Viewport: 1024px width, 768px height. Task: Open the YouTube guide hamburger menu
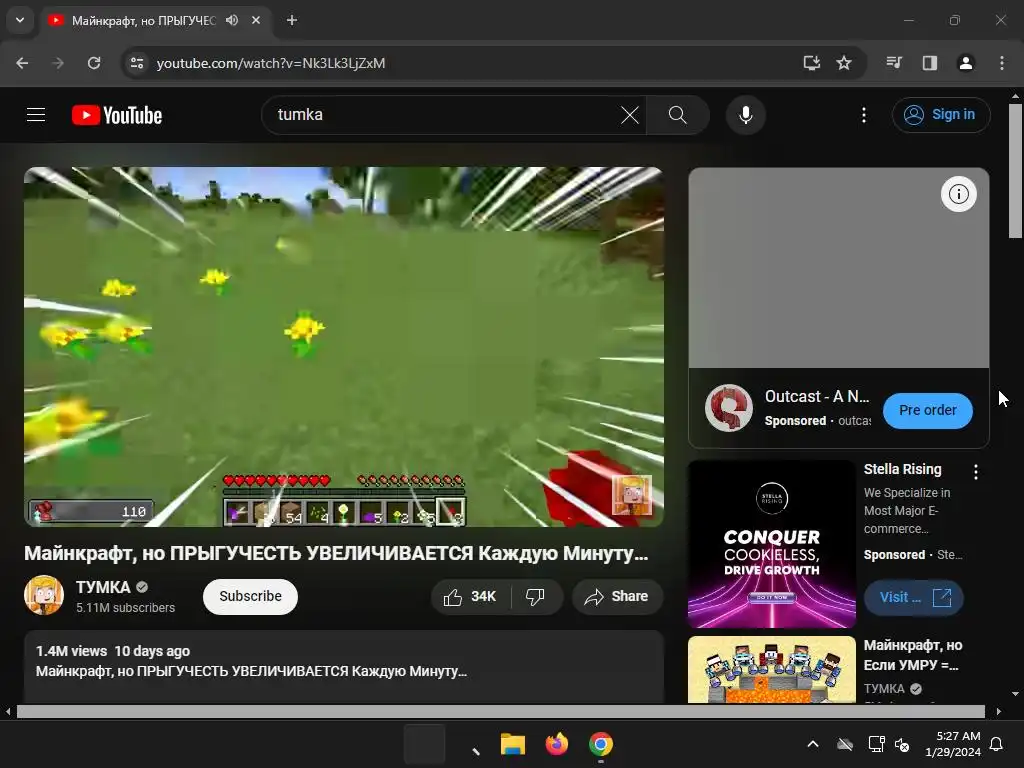coord(36,115)
